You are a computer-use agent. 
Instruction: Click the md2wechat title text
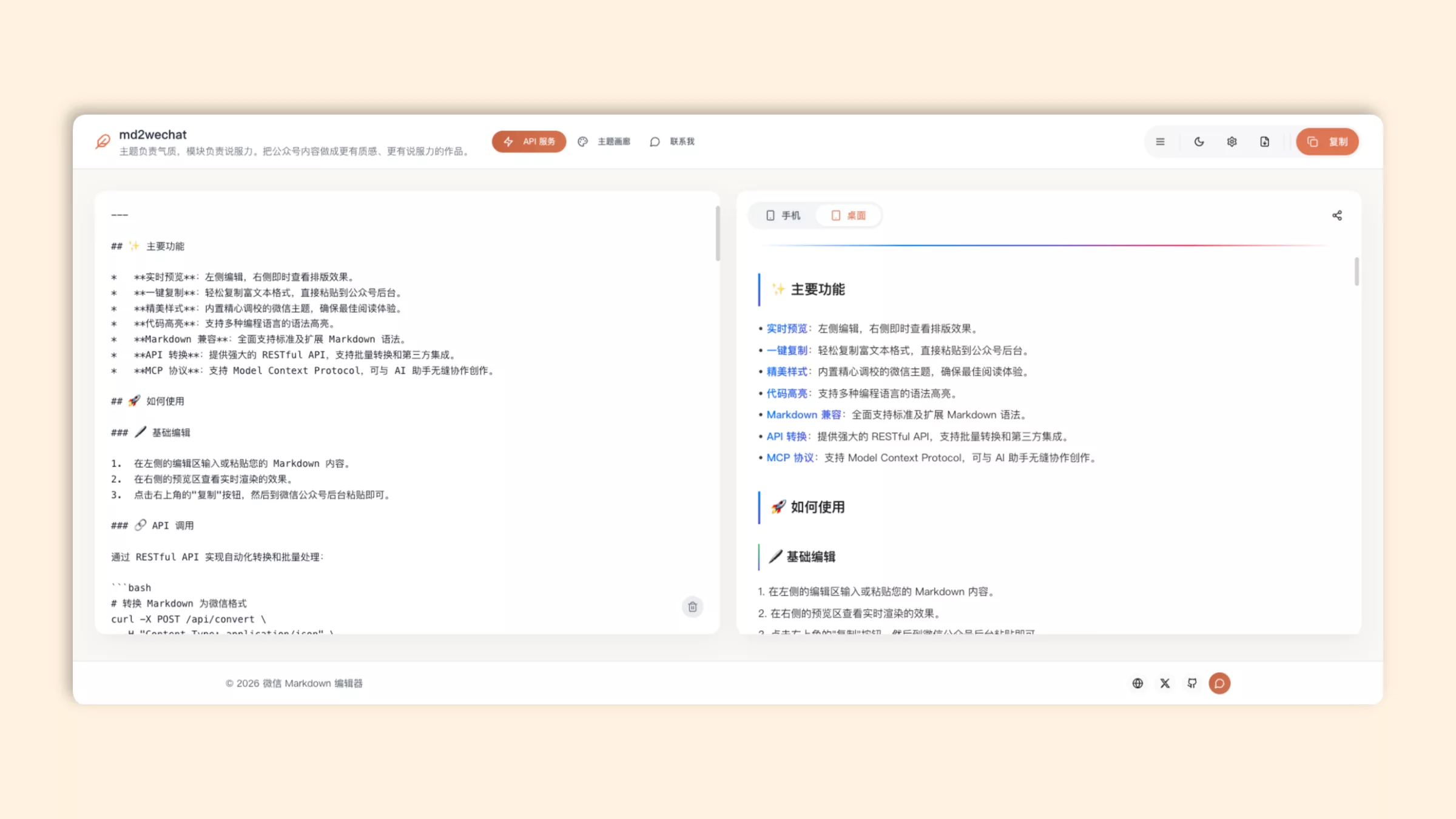click(153, 134)
